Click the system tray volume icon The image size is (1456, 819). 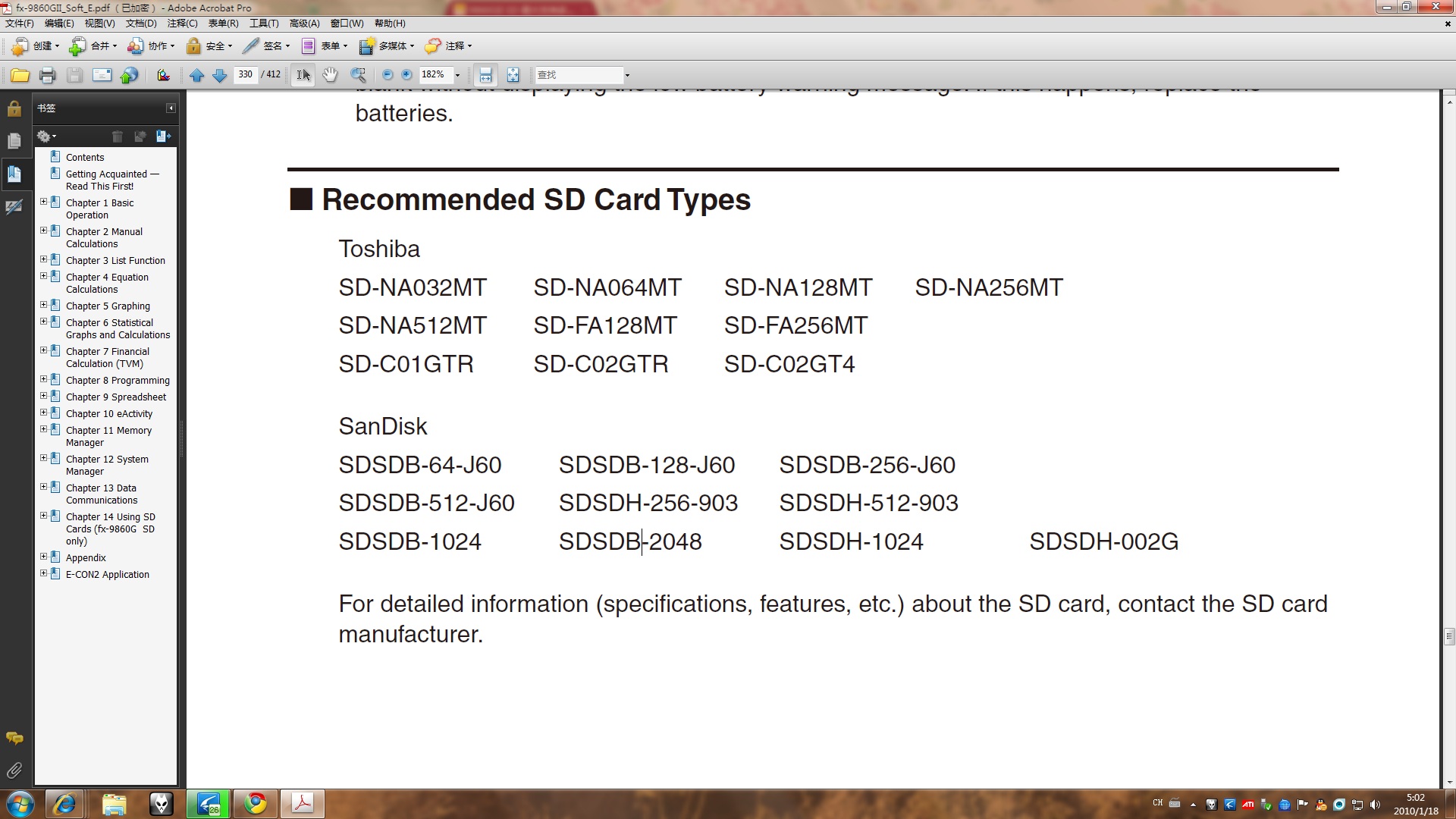pyautogui.click(x=1376, y=805)
